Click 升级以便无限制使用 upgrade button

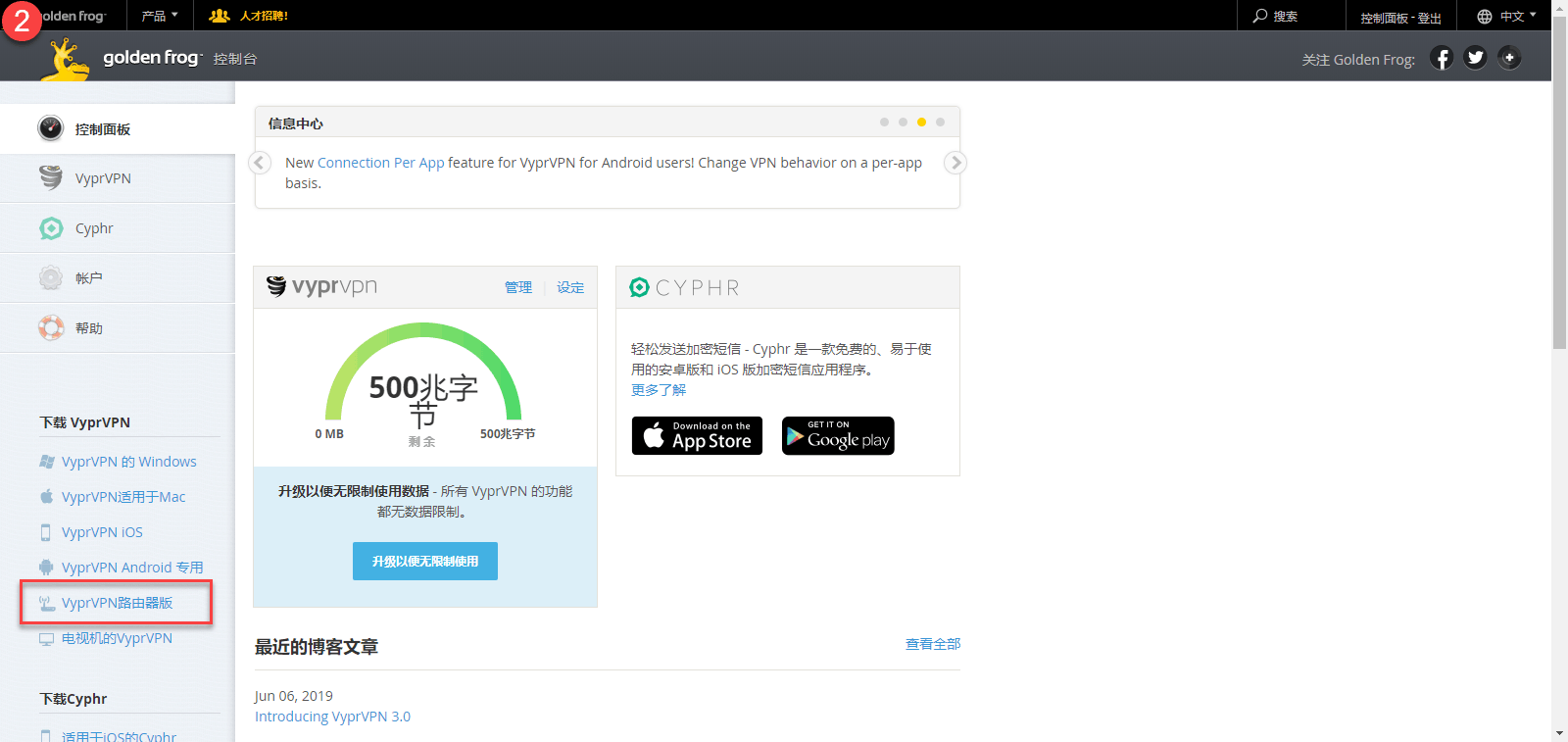click(425, 561)
